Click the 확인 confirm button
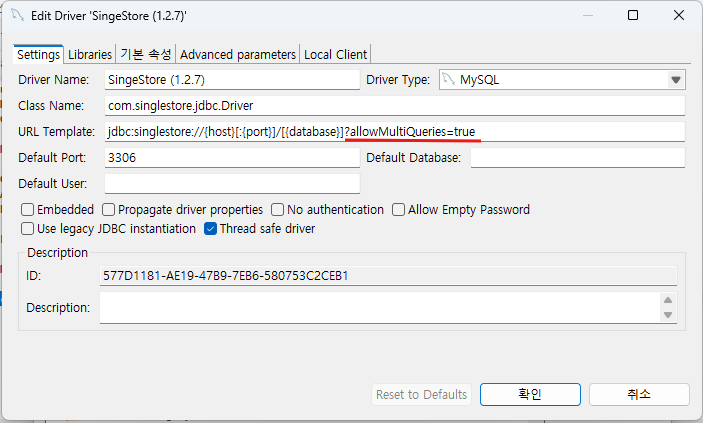 (x=530, y=394)
